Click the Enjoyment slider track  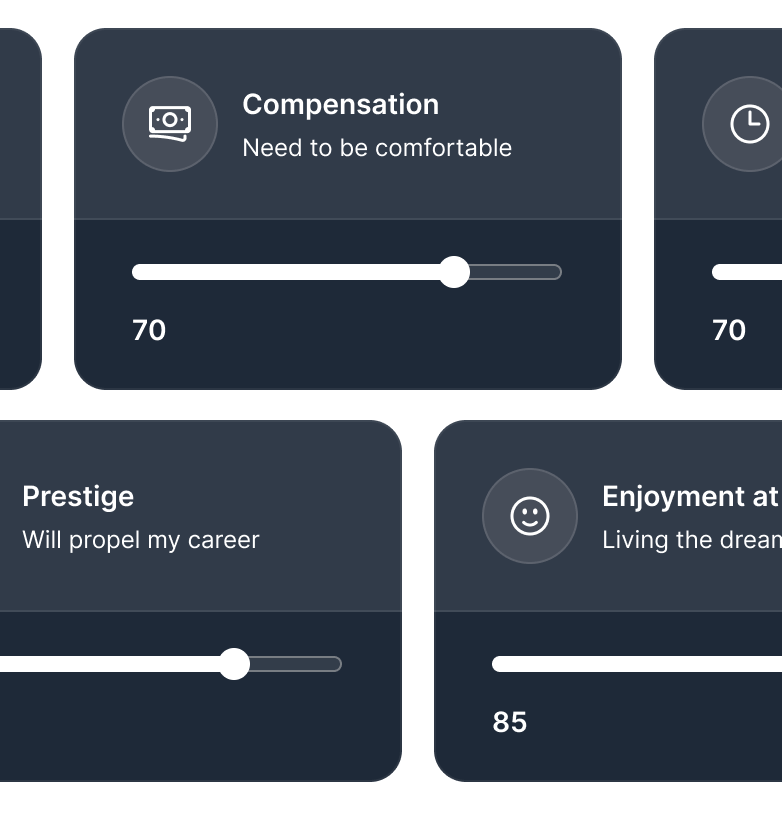(640, 664)
